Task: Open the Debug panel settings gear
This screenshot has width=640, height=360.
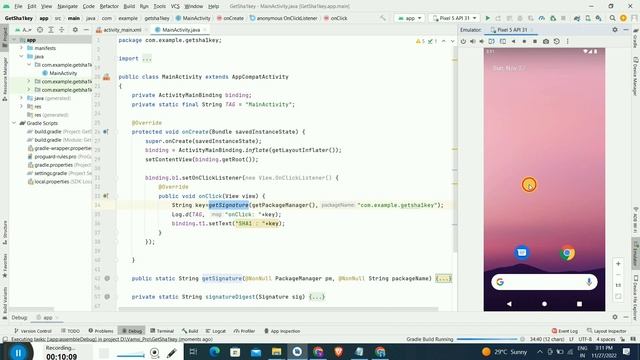Action: (x=615, y=317)
